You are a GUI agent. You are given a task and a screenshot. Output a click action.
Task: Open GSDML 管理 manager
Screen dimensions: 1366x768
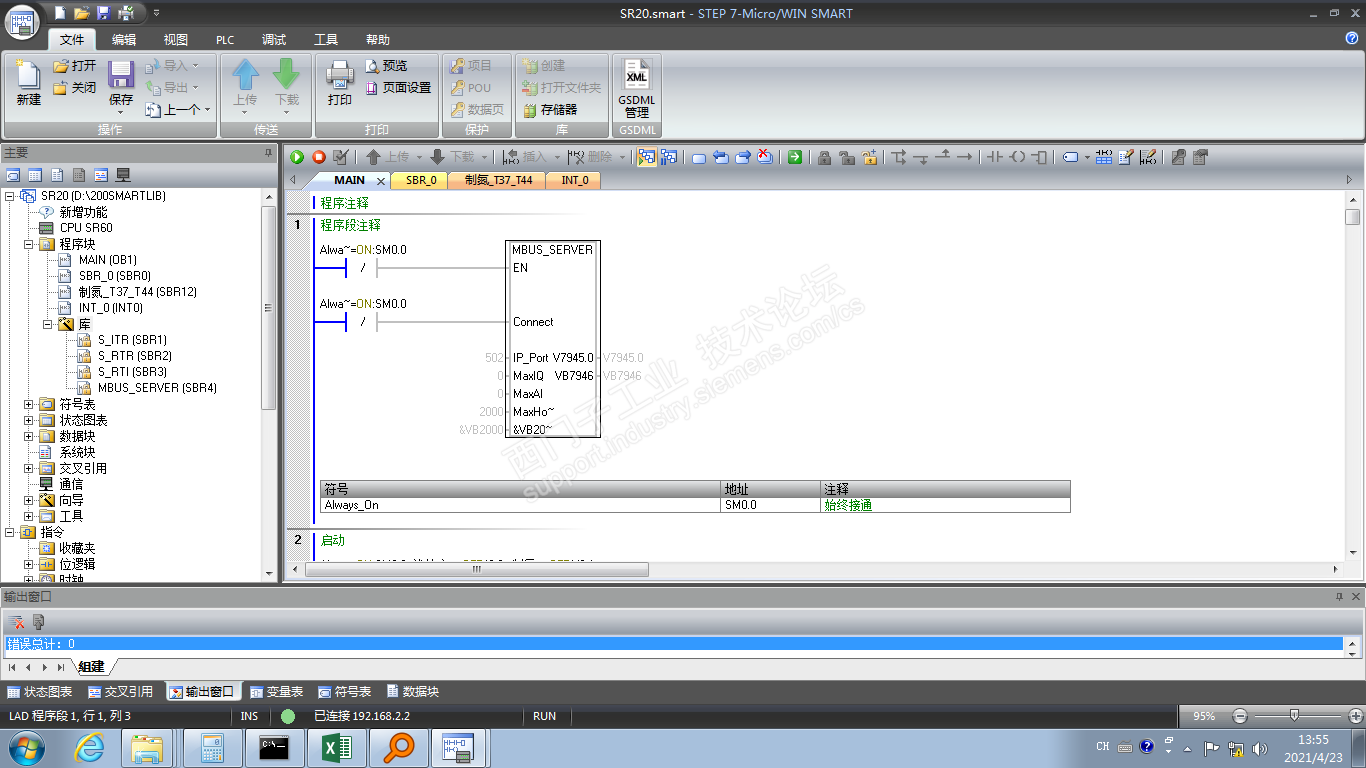click(x=637, y=88)
